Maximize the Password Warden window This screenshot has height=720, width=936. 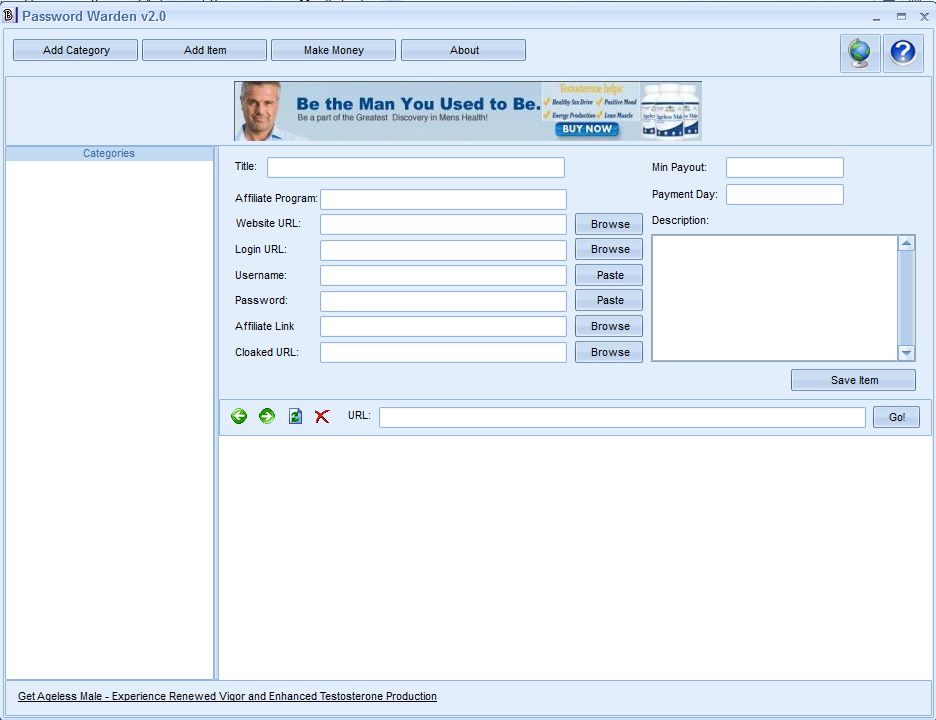pos(901,17)
